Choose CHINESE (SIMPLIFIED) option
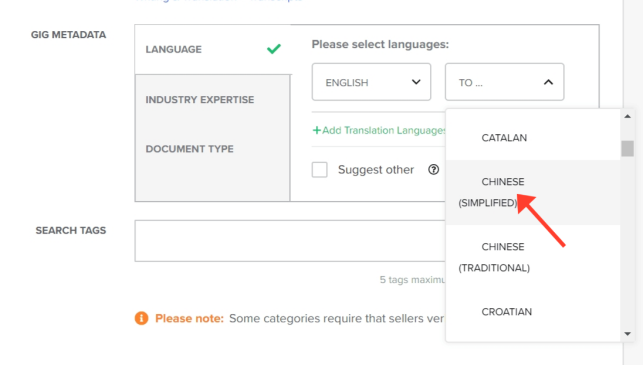This screenshot has height=365, width=643. [x=533, y=192]
